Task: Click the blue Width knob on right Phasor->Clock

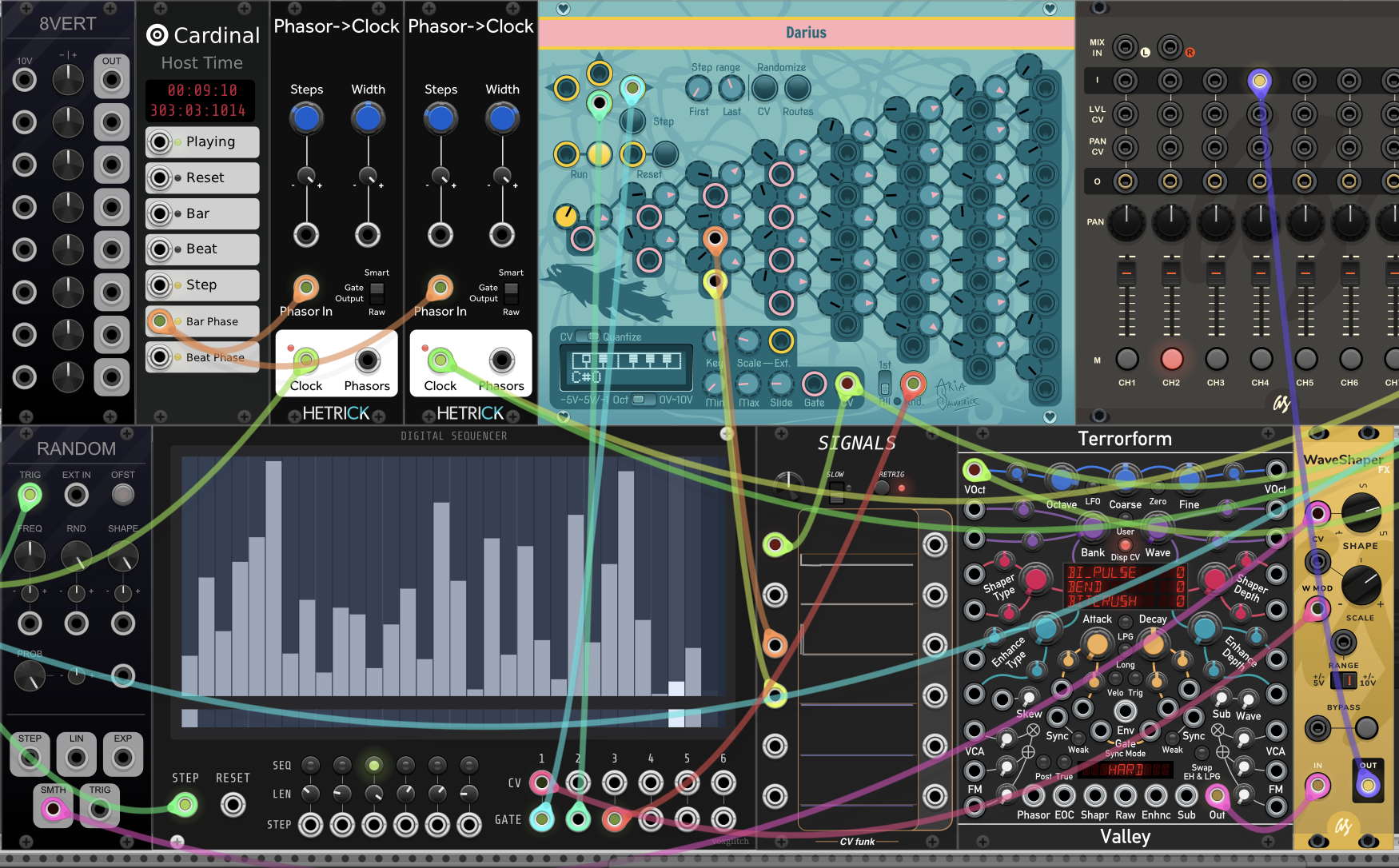Action: (502, 118)
